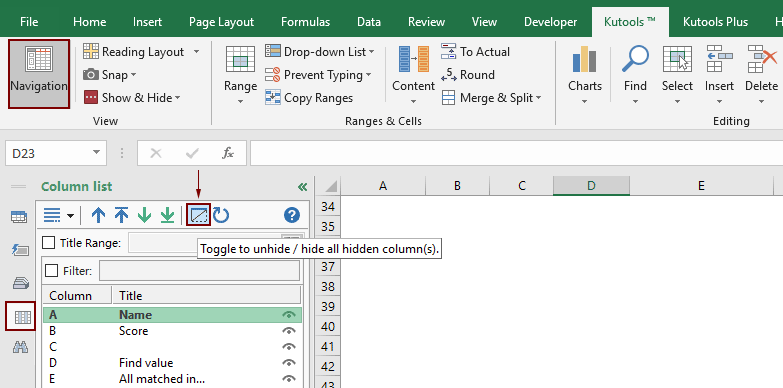Toggle visibility eye for column A Name
Image resolution: width=783 pixels, height=388 pixels.
click(289, 315)
